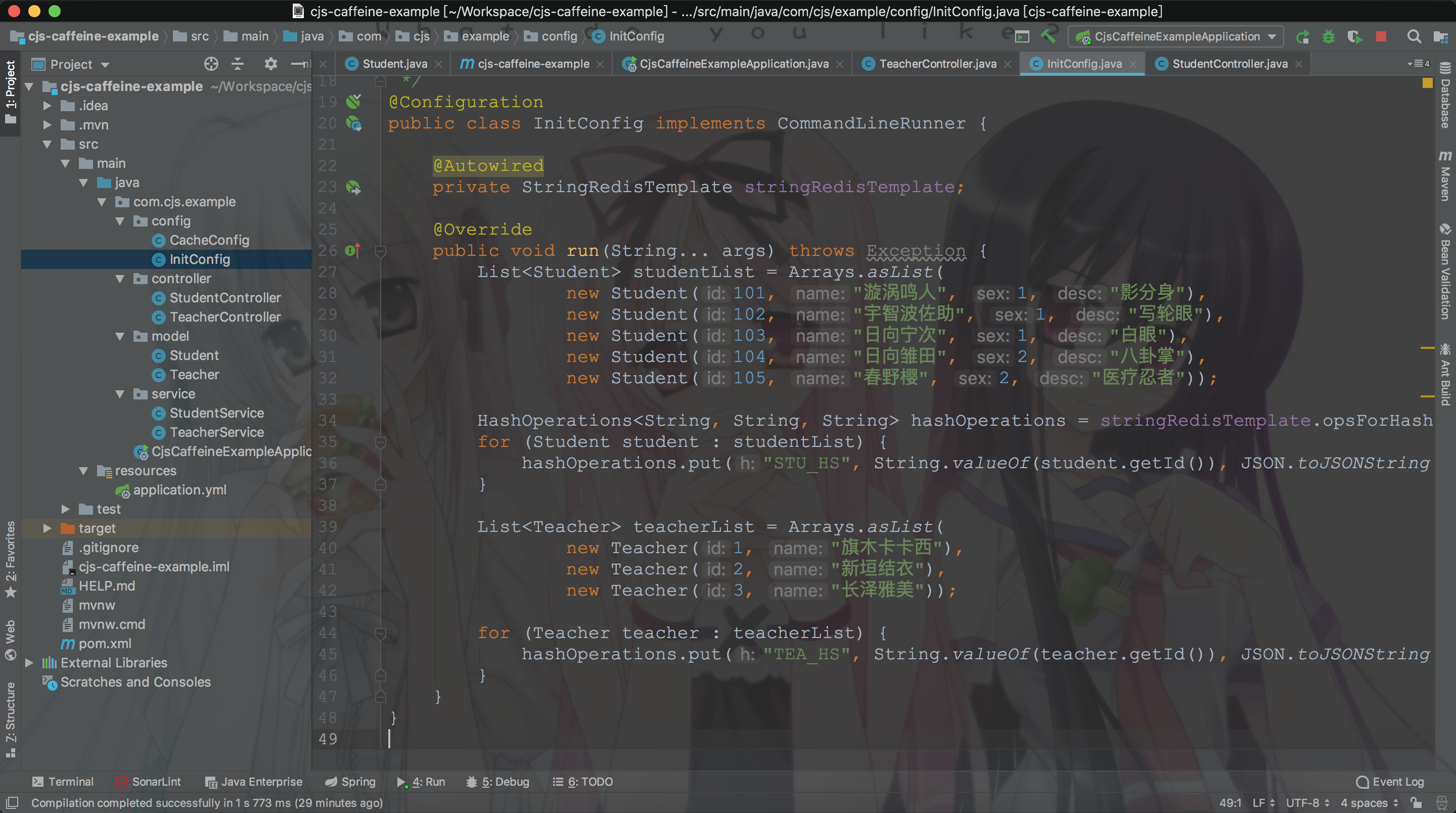The height and width of the screenshot is (813, 1456).
Task: Expand the target folder
Action: coord(48,528)
